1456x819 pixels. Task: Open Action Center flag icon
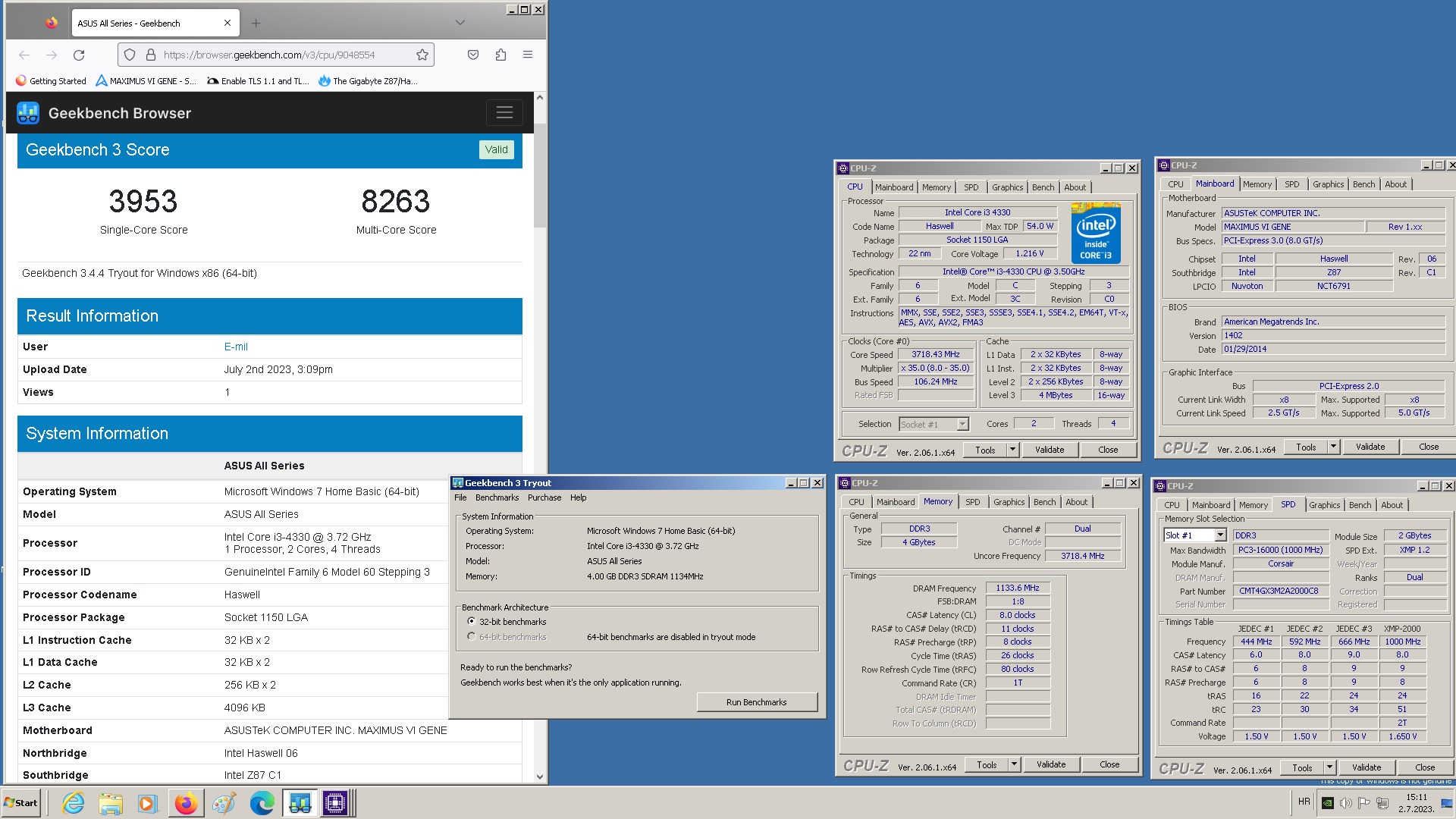coord(1364,803)
